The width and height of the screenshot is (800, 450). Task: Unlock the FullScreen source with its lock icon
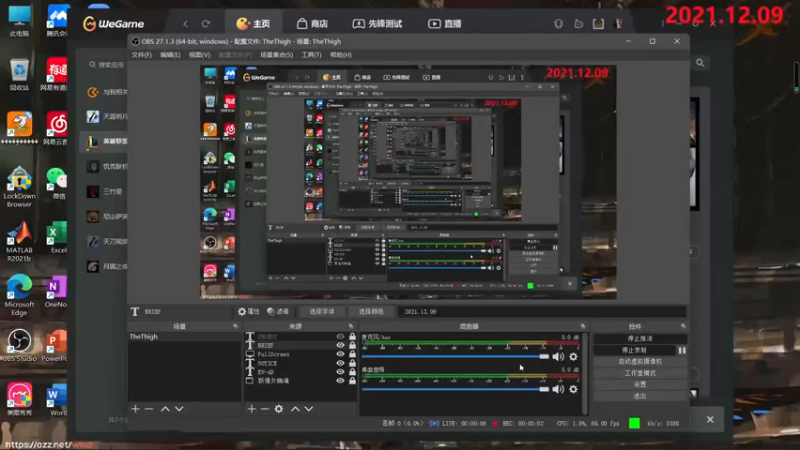click(352, 354)
